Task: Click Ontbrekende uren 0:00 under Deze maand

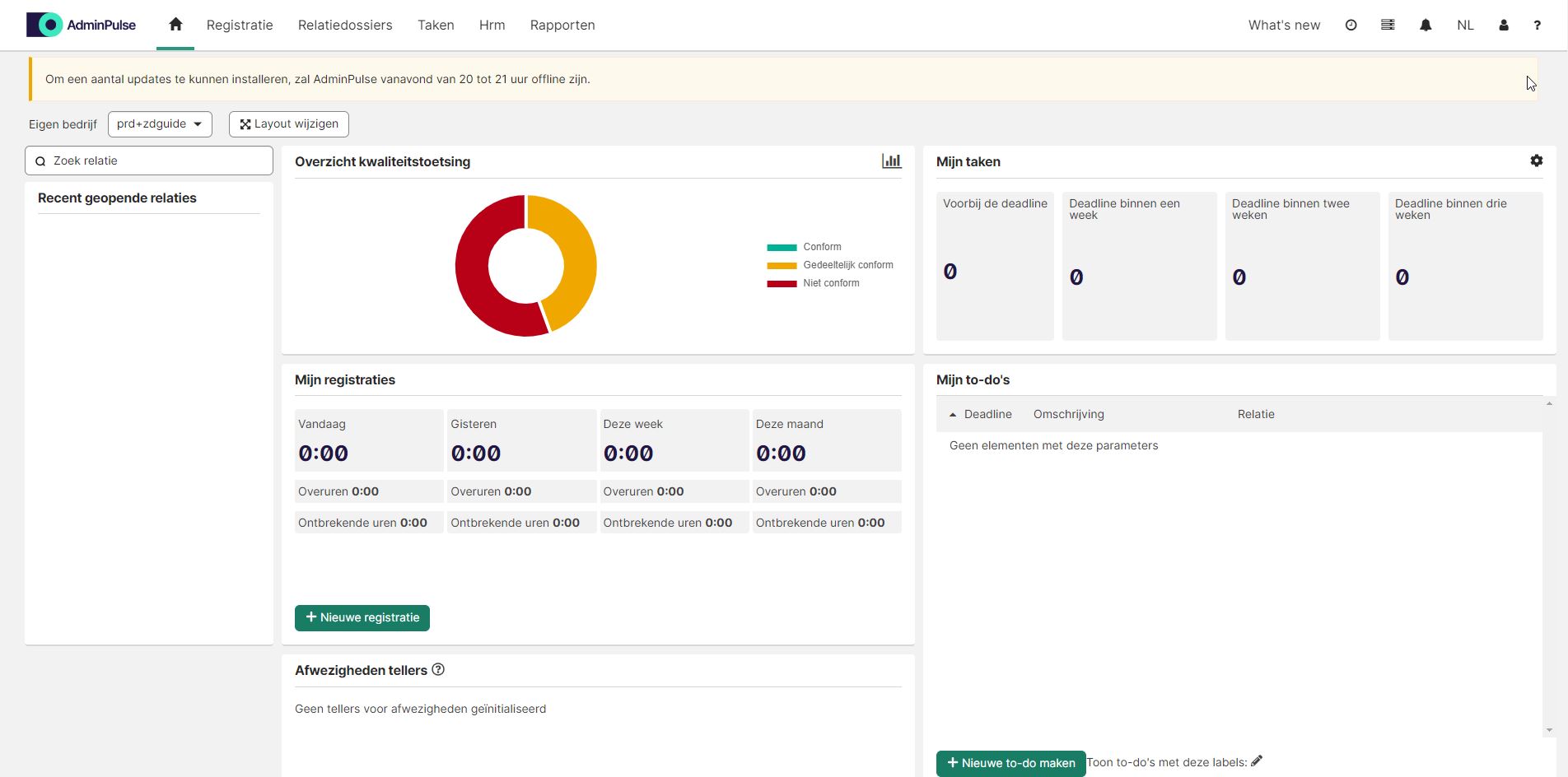Action: tap(827, 523)
